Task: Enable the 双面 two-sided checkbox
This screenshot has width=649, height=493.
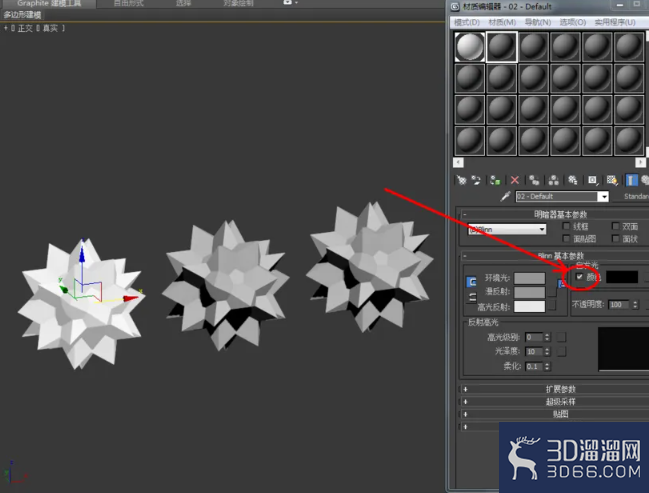Action: (x=615, y=226)
